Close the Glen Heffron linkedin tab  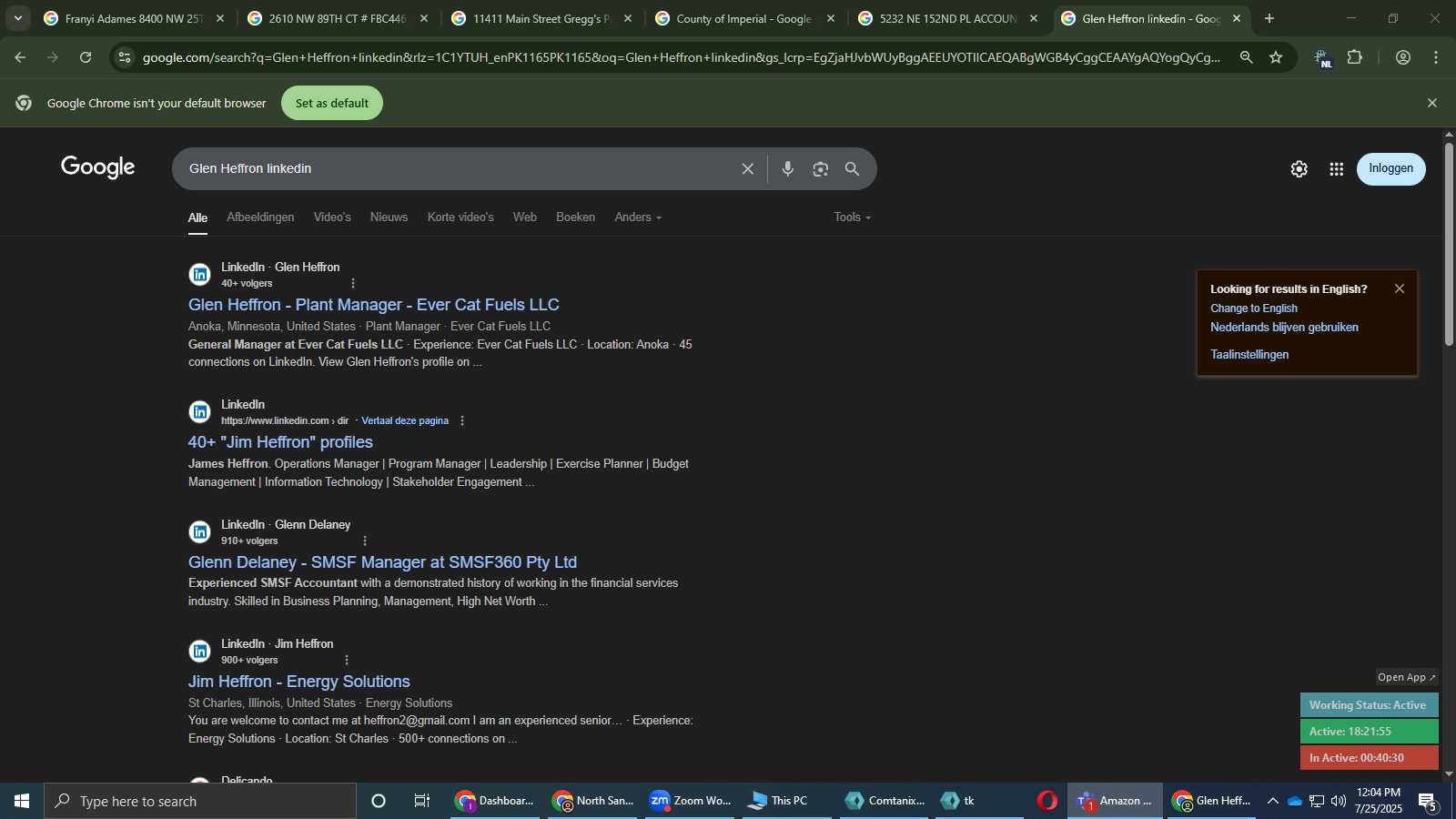coord(1236,18)
